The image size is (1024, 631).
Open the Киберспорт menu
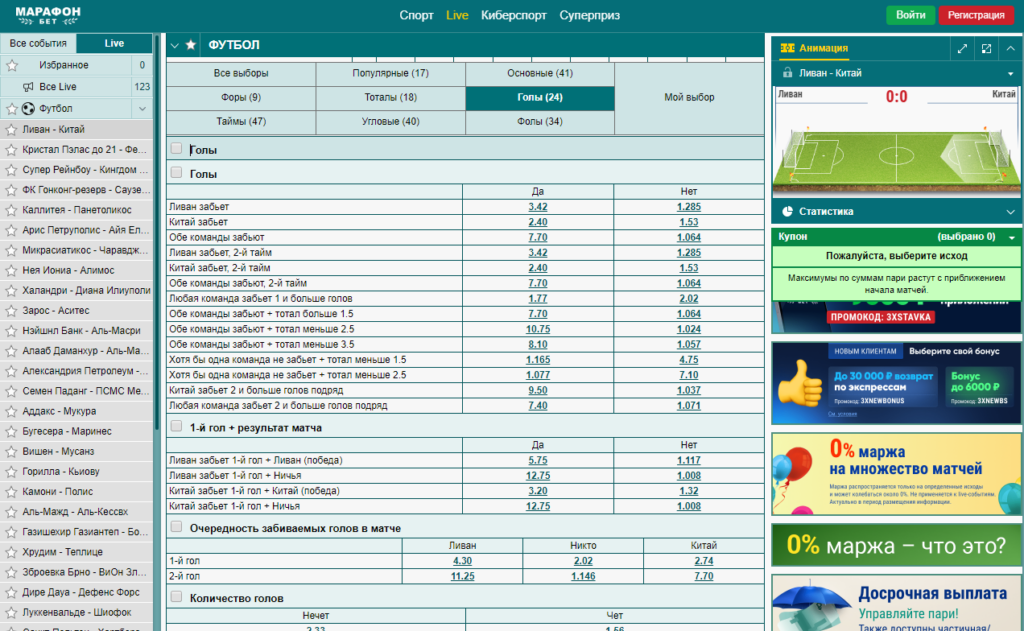513,15
